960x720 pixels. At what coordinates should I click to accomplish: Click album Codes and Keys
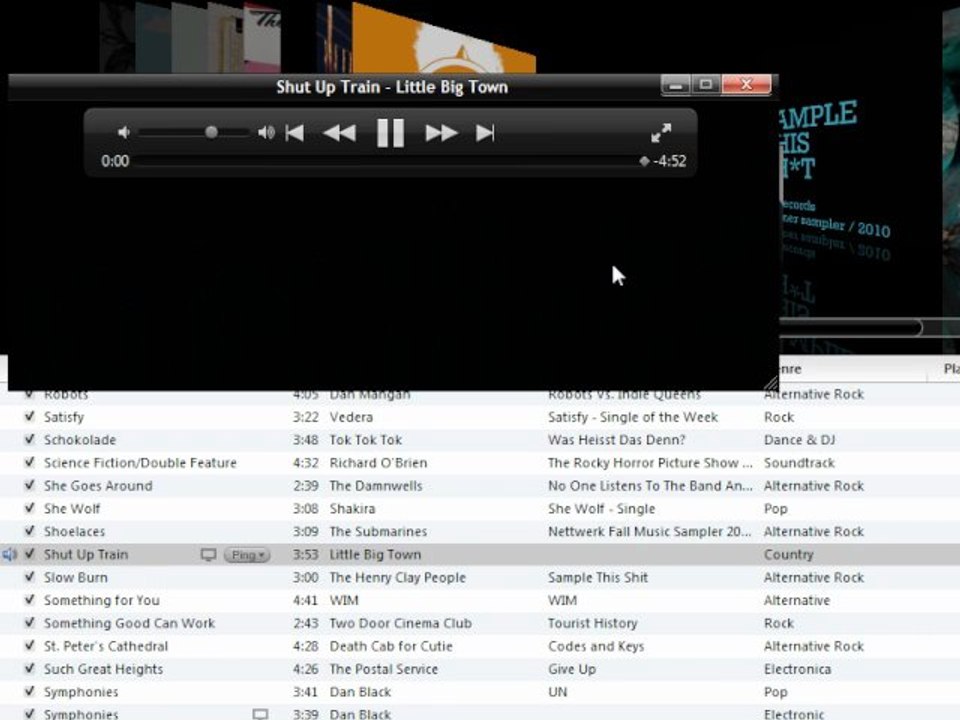click(x=596, y=647)
